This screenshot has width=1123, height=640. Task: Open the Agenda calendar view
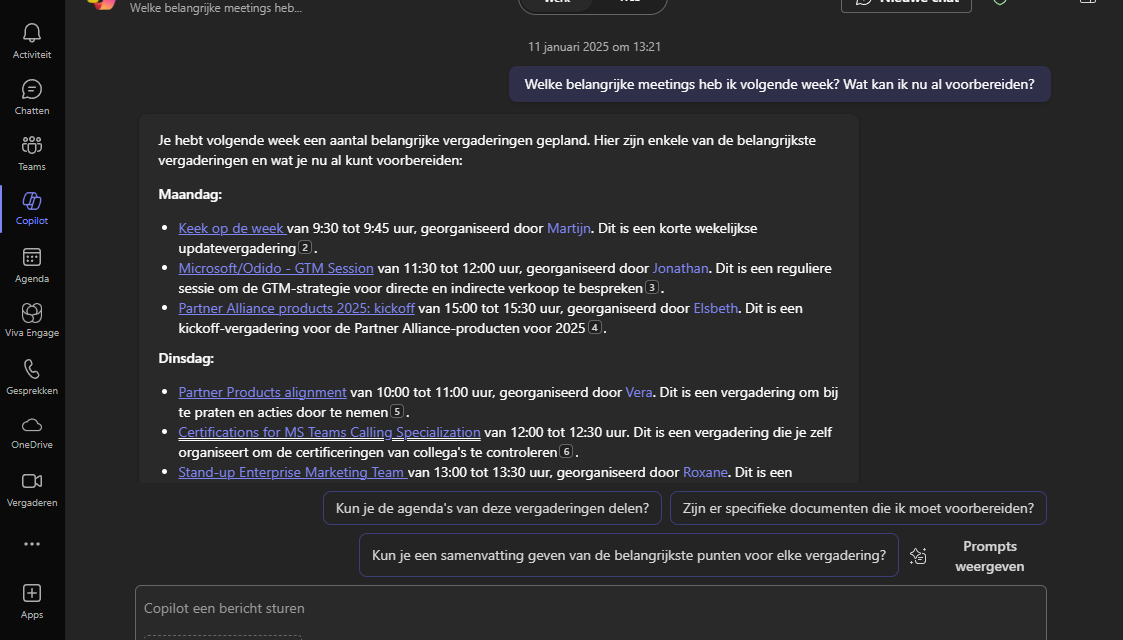point(32,265)
